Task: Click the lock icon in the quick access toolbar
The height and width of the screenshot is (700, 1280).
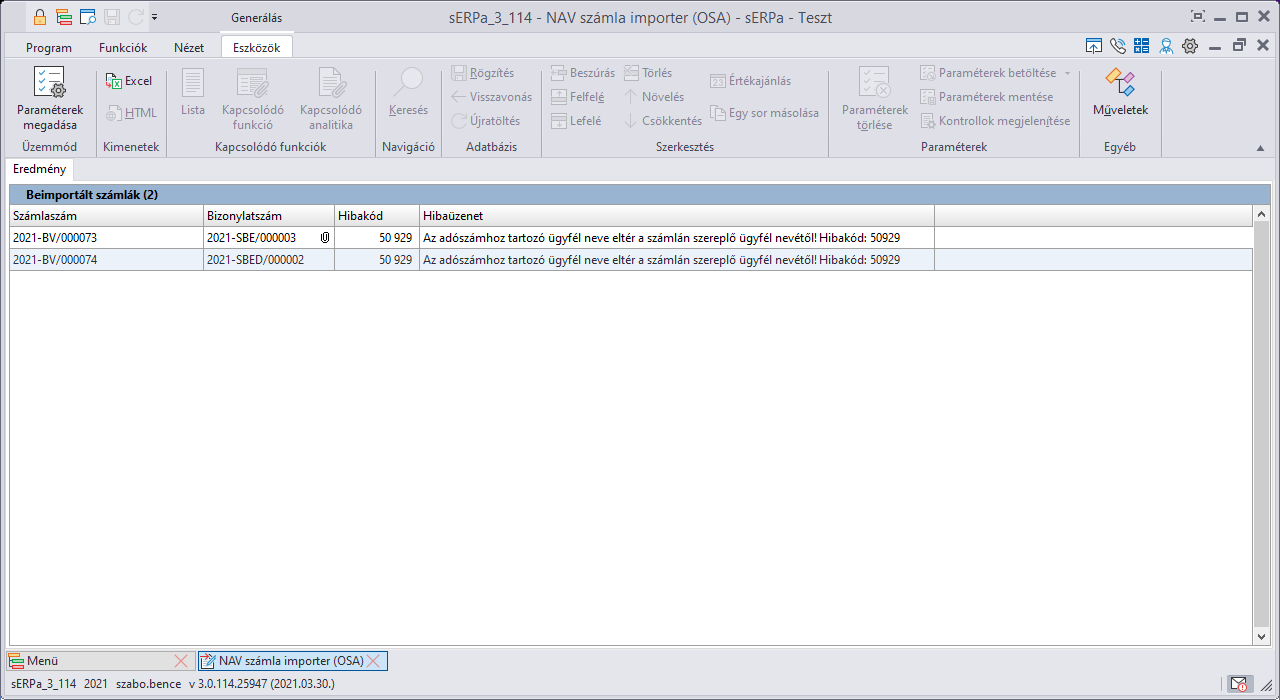Action: [x=39, y=17]
